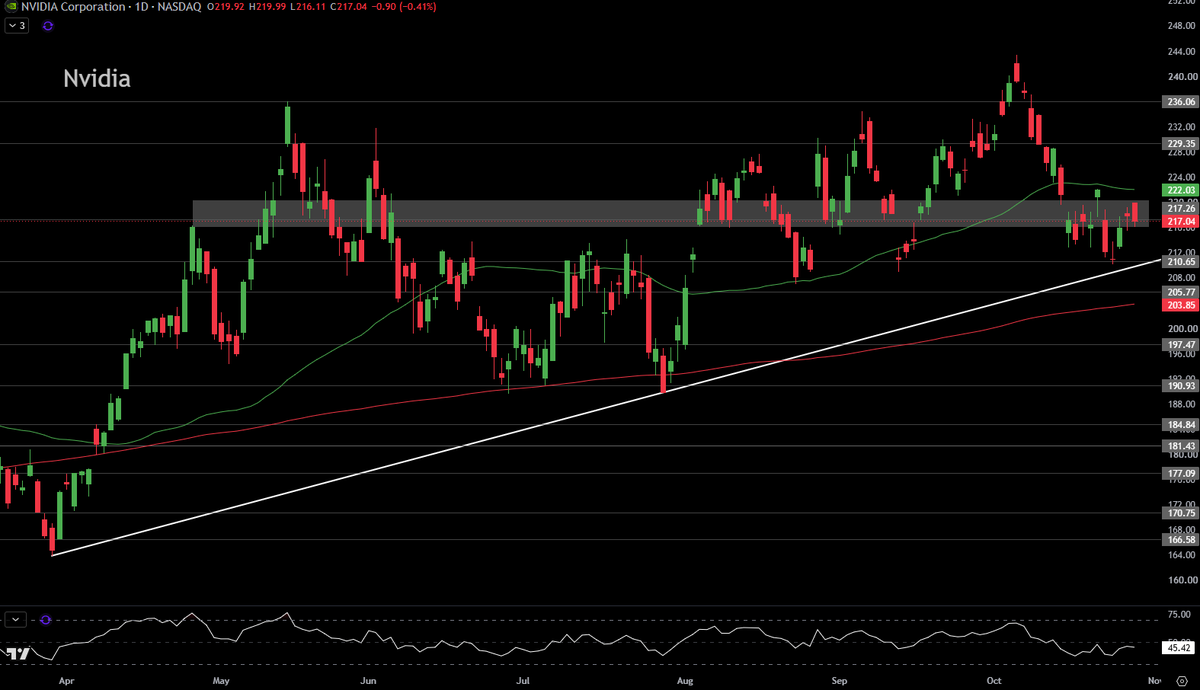This screenshot has width=1200, height=690.
Task: Click the purple refresh icon in RSI pane
Action: [x=45, y=619]
